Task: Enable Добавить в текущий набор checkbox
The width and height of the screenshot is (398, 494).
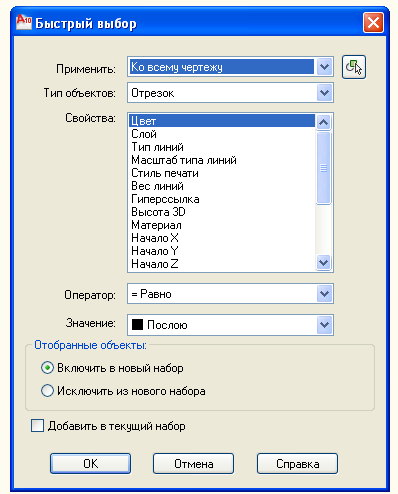Action: (37, 426)
